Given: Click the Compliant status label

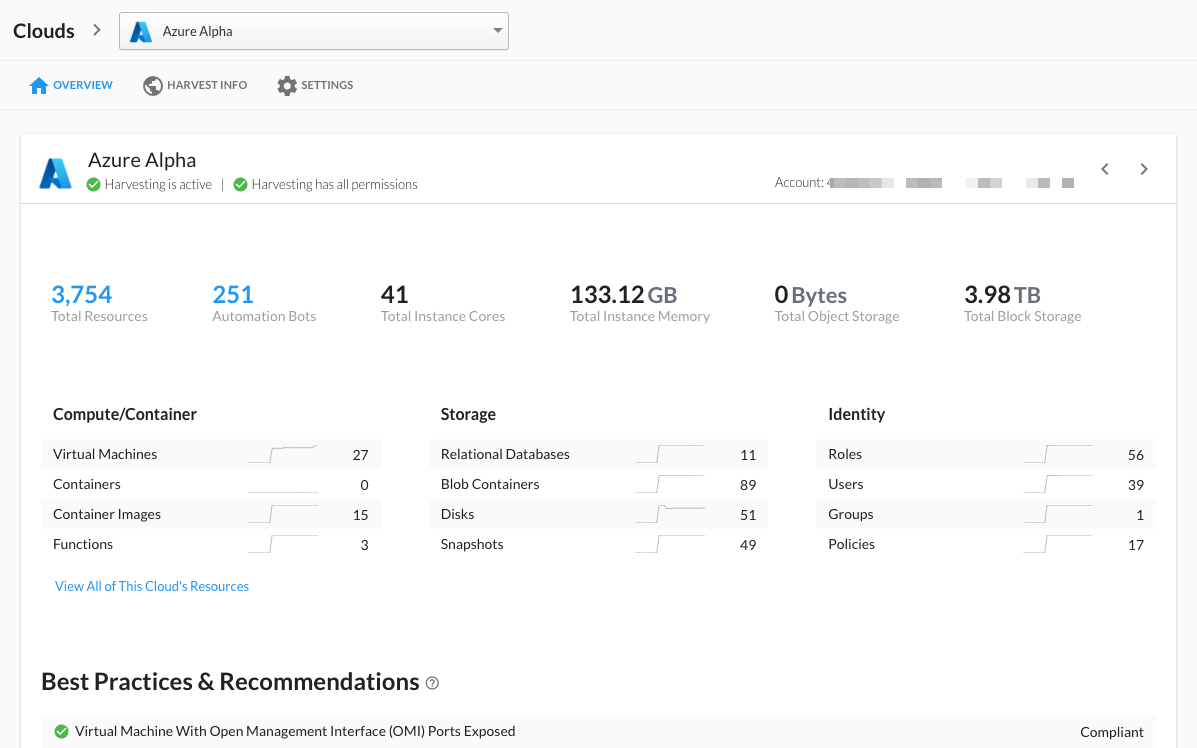Looking at the screenshot, I should point(1112,732).
